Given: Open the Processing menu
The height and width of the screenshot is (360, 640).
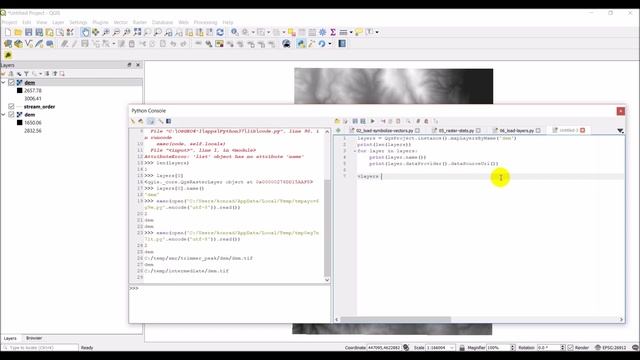Looking at the screenshot, I should [205, 22].
